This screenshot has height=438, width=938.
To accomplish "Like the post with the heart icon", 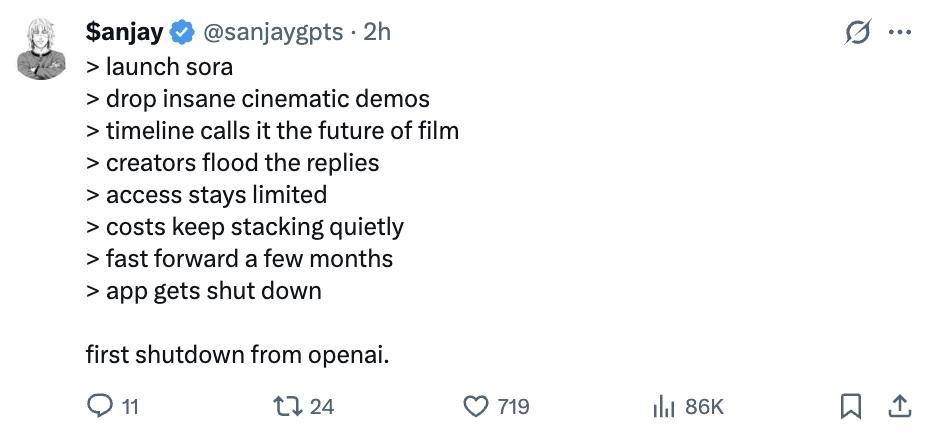I will 475,406.
